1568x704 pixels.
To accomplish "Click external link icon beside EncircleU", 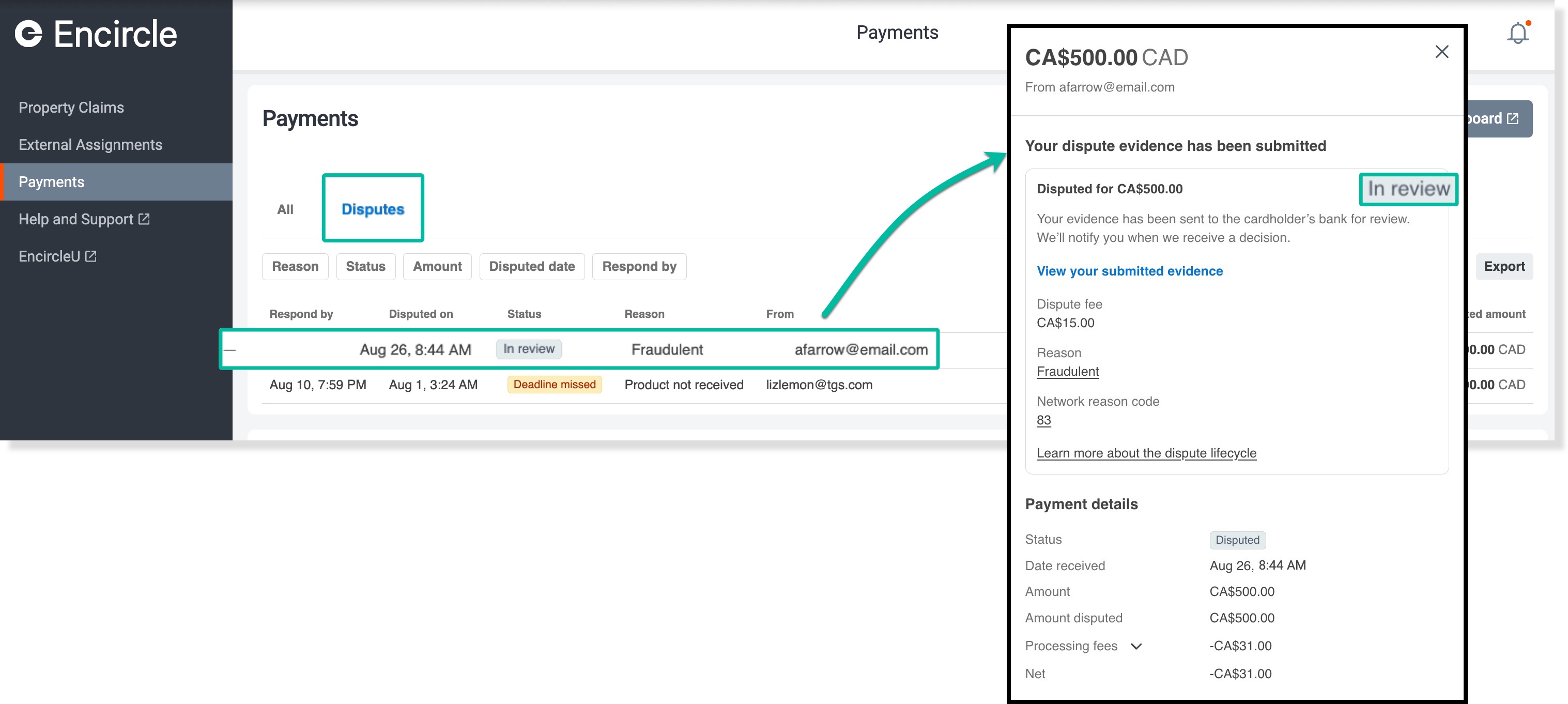I will click(x=90, y=256).
